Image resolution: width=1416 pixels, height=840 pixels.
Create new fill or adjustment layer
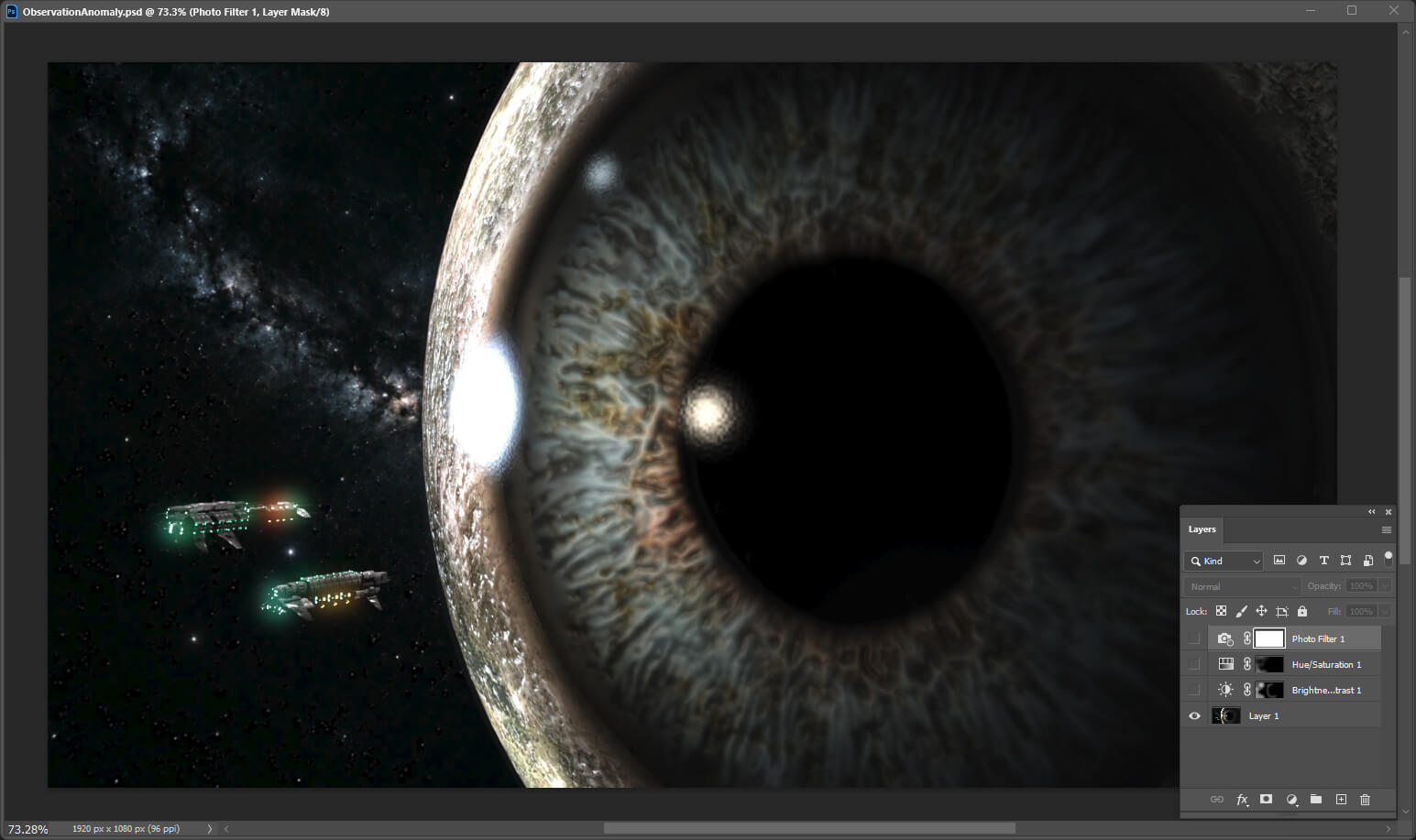pyautogui.click(x=1291, y=800)
